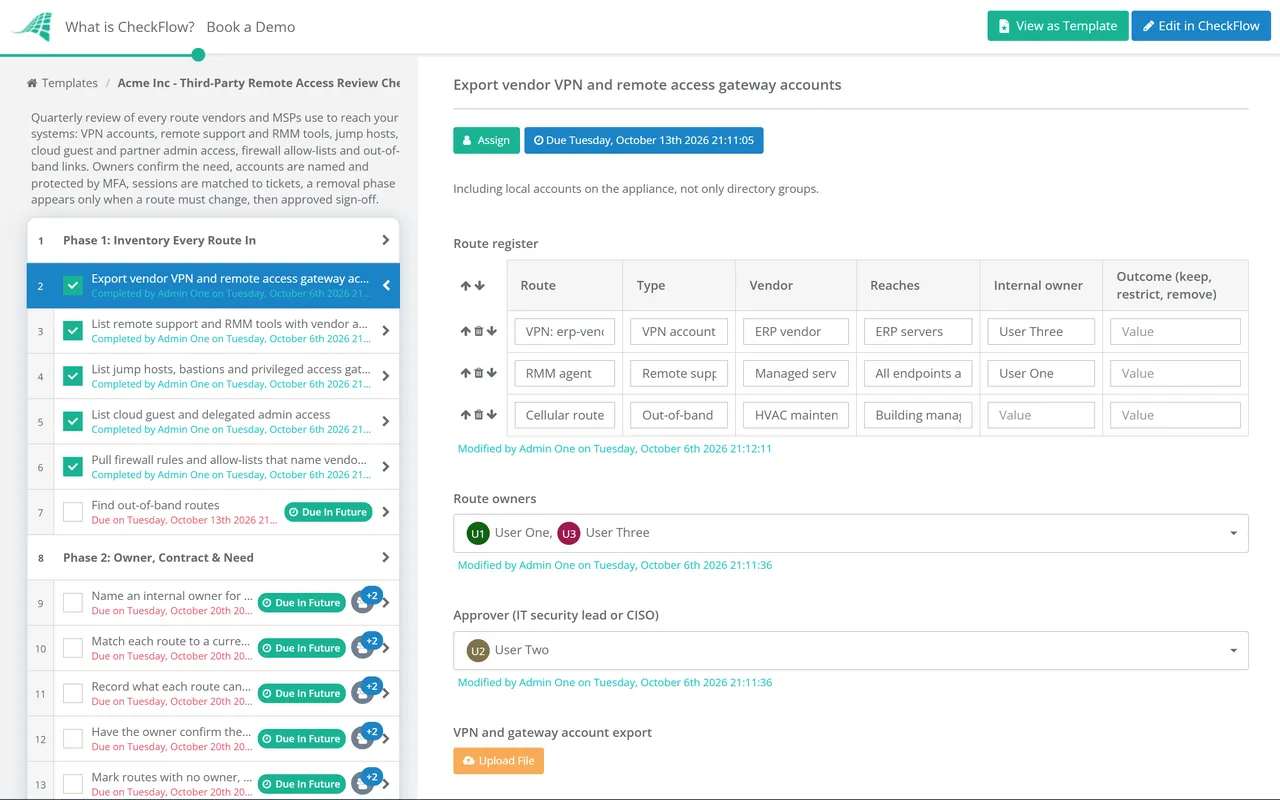Click the Due Tuesday October 13th button
This screenshot has width=1280, height=800.
[x=644, y=140]
